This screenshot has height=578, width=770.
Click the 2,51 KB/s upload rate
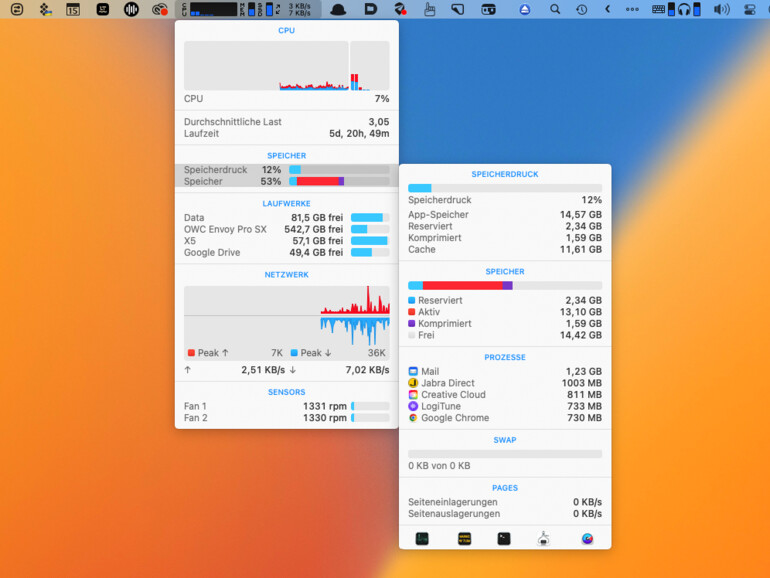click(263, 370)
